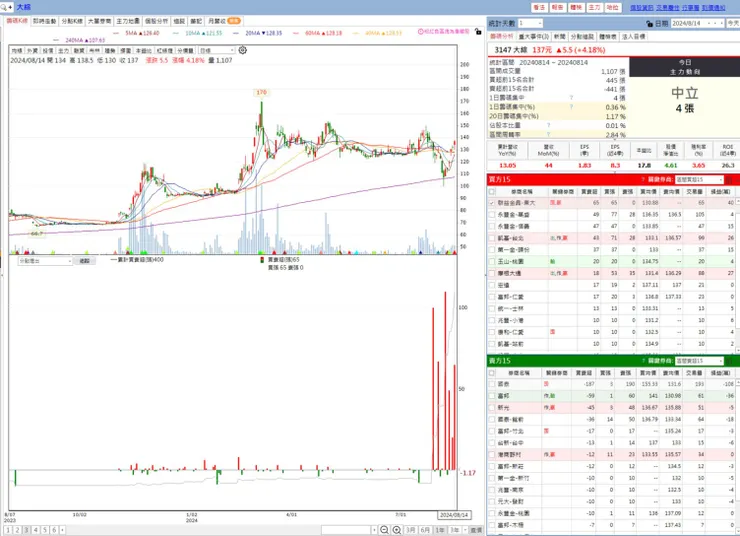Expand more pages arrow after page 6
Viewport: 740px width, 536px height.
click(x=62, y=530)
